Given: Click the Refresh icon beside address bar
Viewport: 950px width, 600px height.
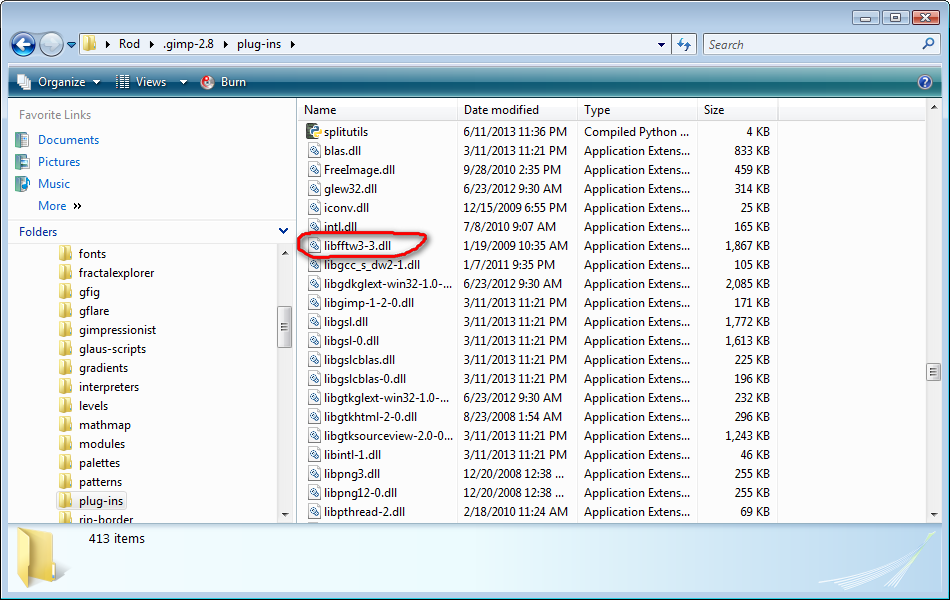Looking at the screenshot, I should coord(684,44).
